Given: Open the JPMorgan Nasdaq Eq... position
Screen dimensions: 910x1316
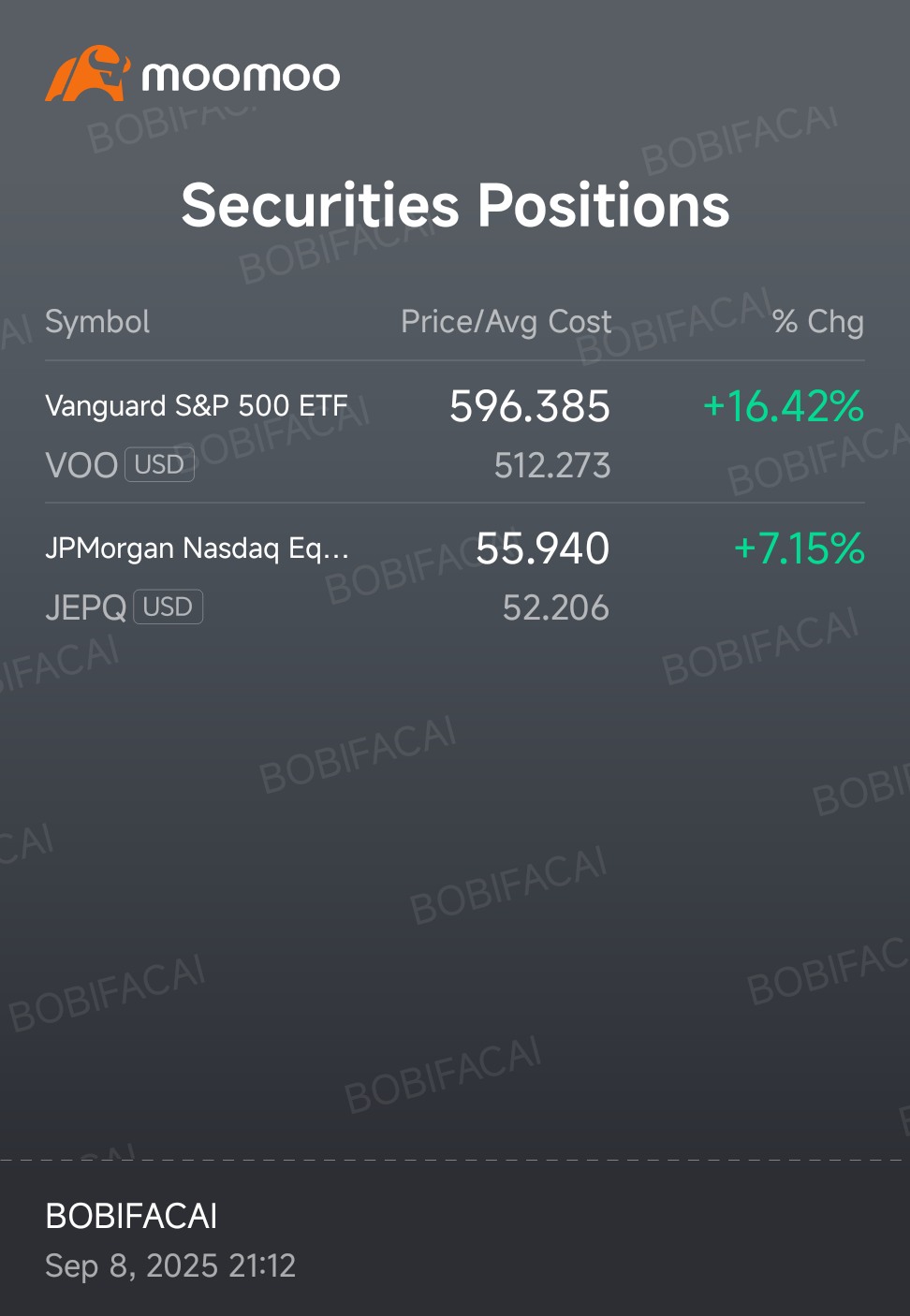Looking at the screenshot, I should click(197, 548).
